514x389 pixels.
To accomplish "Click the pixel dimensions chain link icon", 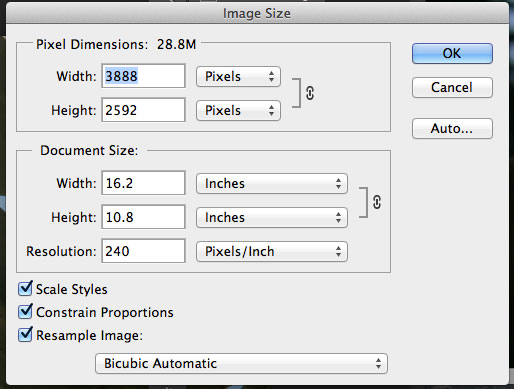I will (x=310, y=93).
